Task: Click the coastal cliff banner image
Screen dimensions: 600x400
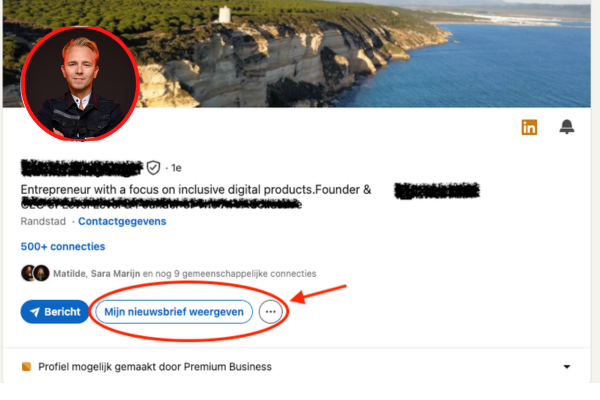Action: 364,54
